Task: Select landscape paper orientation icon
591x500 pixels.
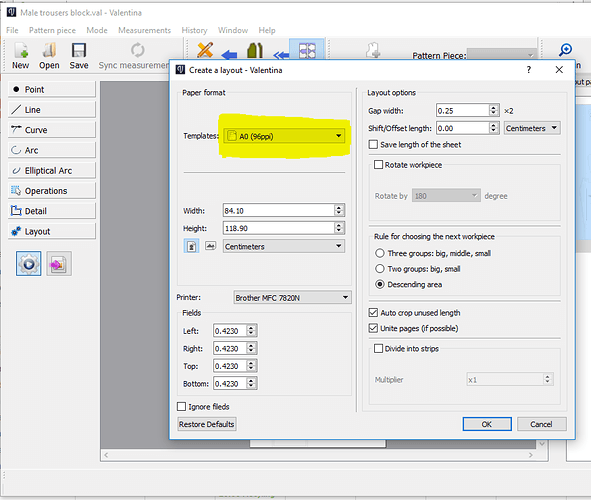Action: pos(210,246)
